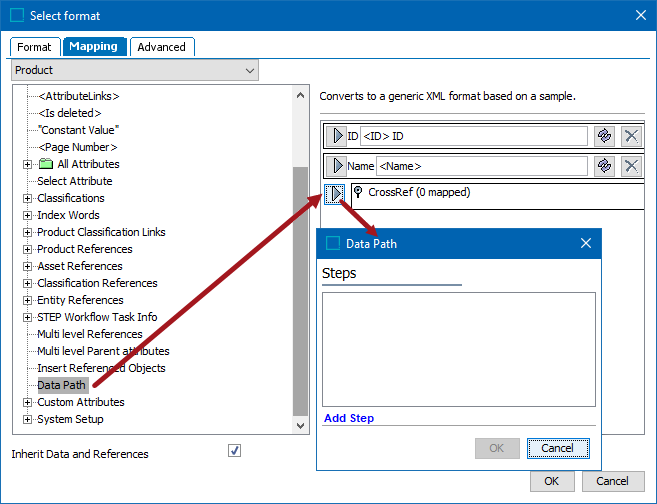Select the Custom Attributes tree label

point(81,402)
